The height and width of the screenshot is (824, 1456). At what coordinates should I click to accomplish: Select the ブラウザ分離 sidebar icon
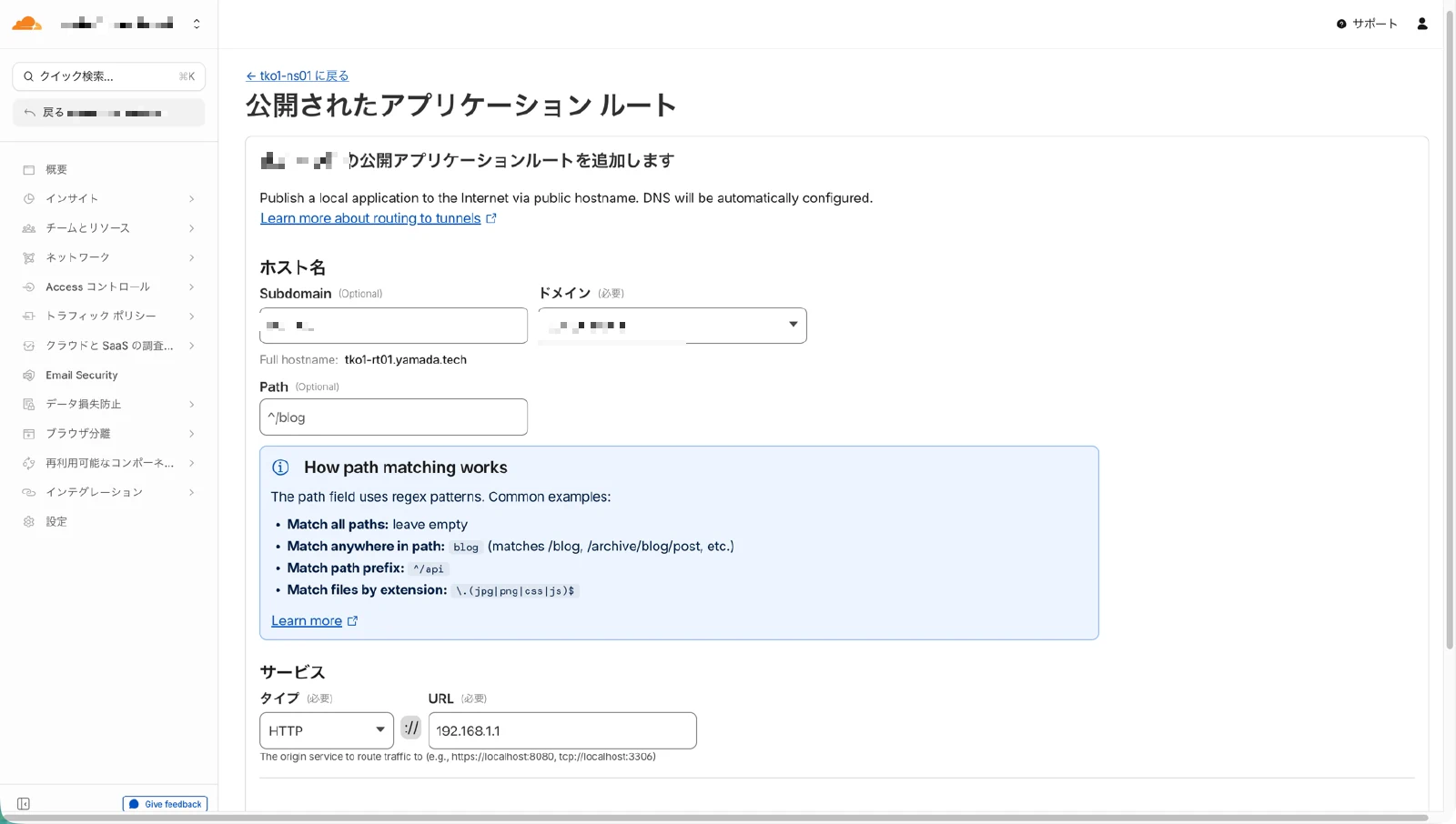coord(29,433)
